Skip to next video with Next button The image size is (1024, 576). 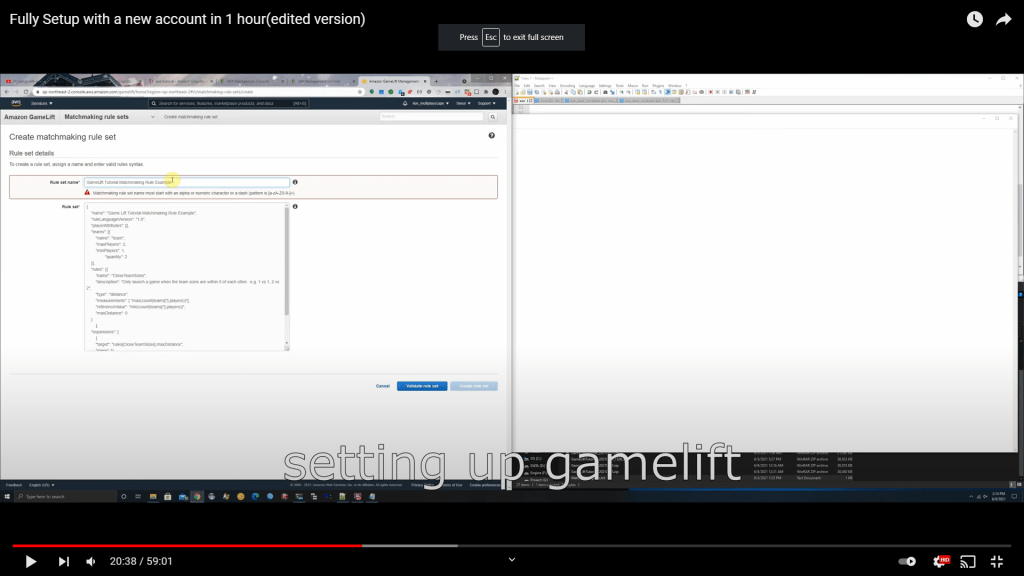point(64,562)
